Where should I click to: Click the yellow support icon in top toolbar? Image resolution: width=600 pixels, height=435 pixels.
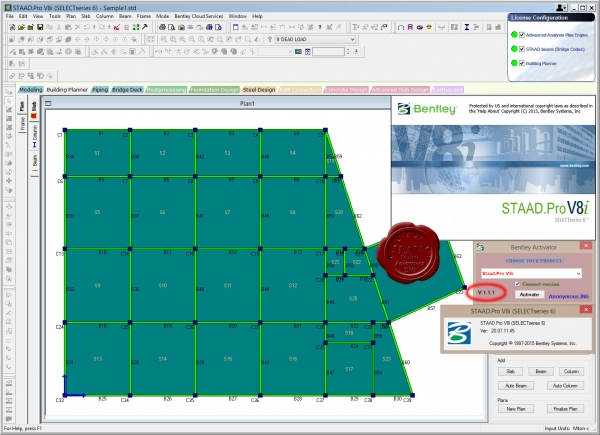point(429,27)
